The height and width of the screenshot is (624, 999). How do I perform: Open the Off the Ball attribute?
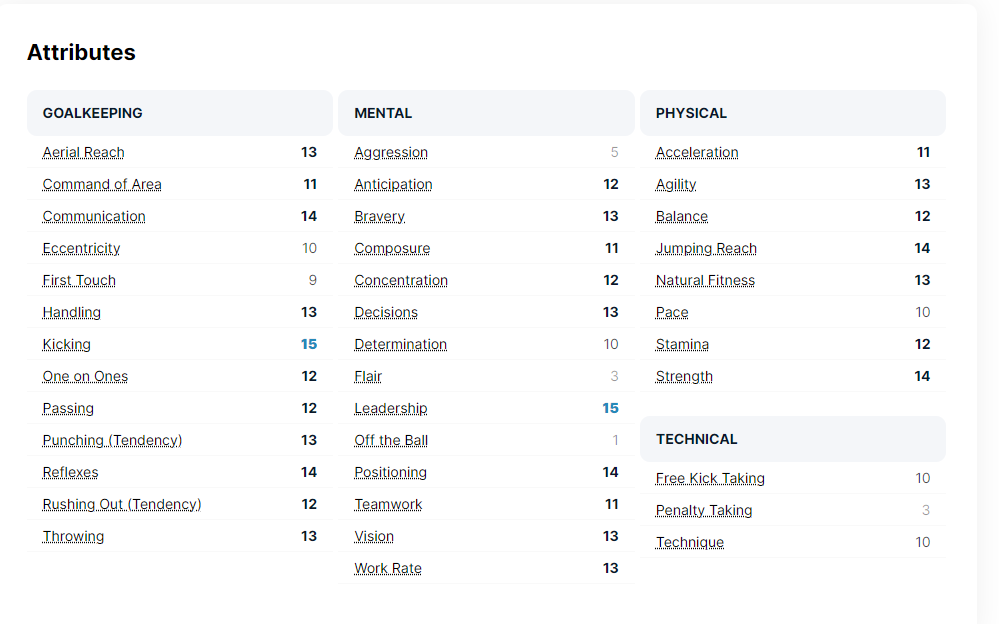click(x=390, y=440)
